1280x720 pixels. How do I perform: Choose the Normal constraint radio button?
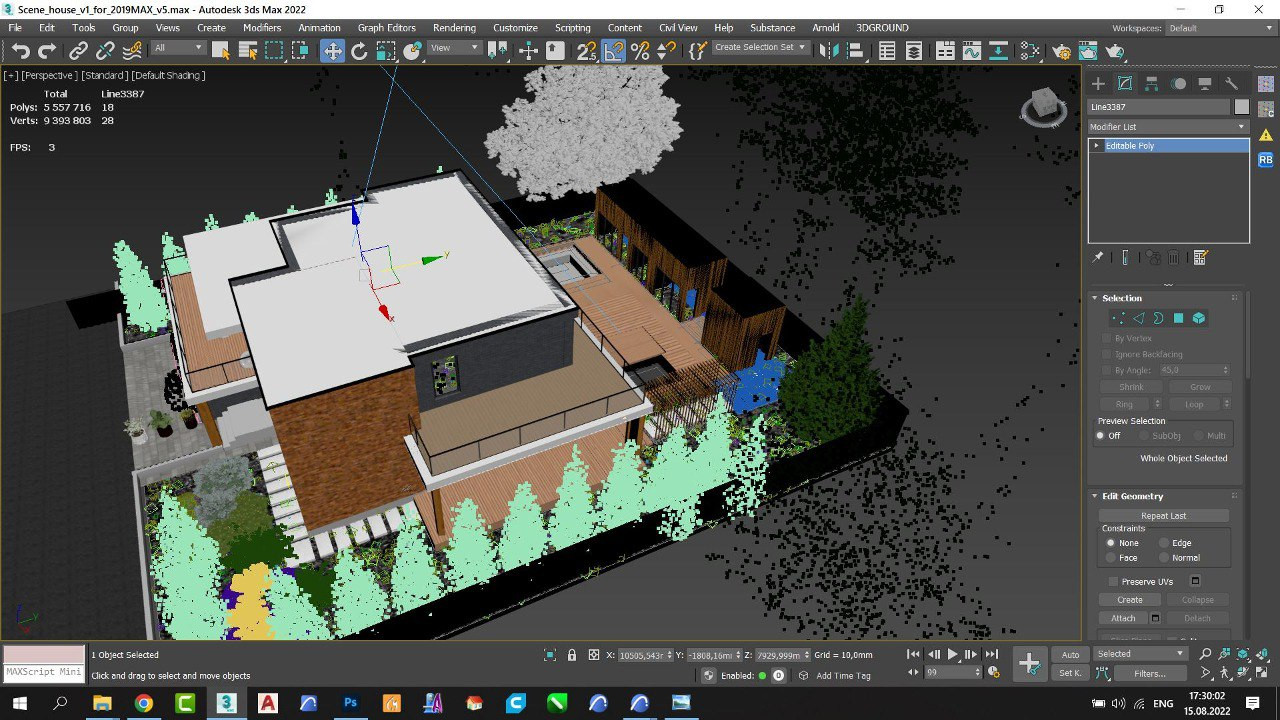coord(1164,558)
